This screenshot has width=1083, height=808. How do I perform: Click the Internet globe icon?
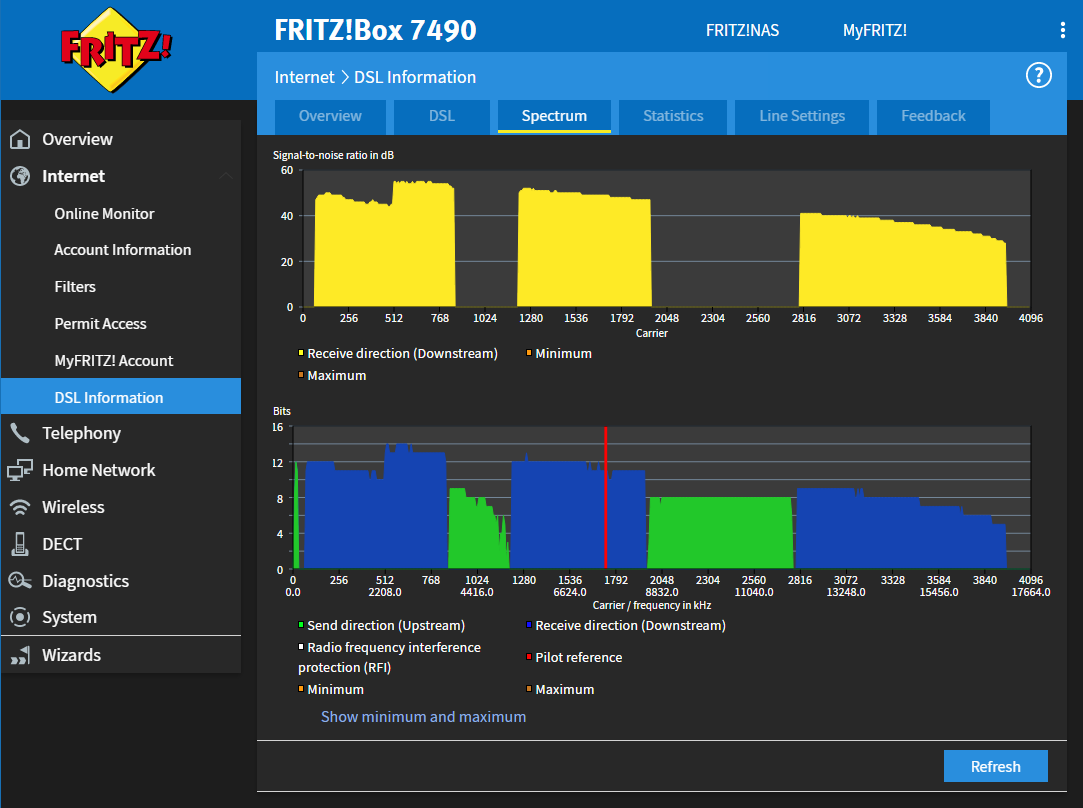tap(20, 176)
